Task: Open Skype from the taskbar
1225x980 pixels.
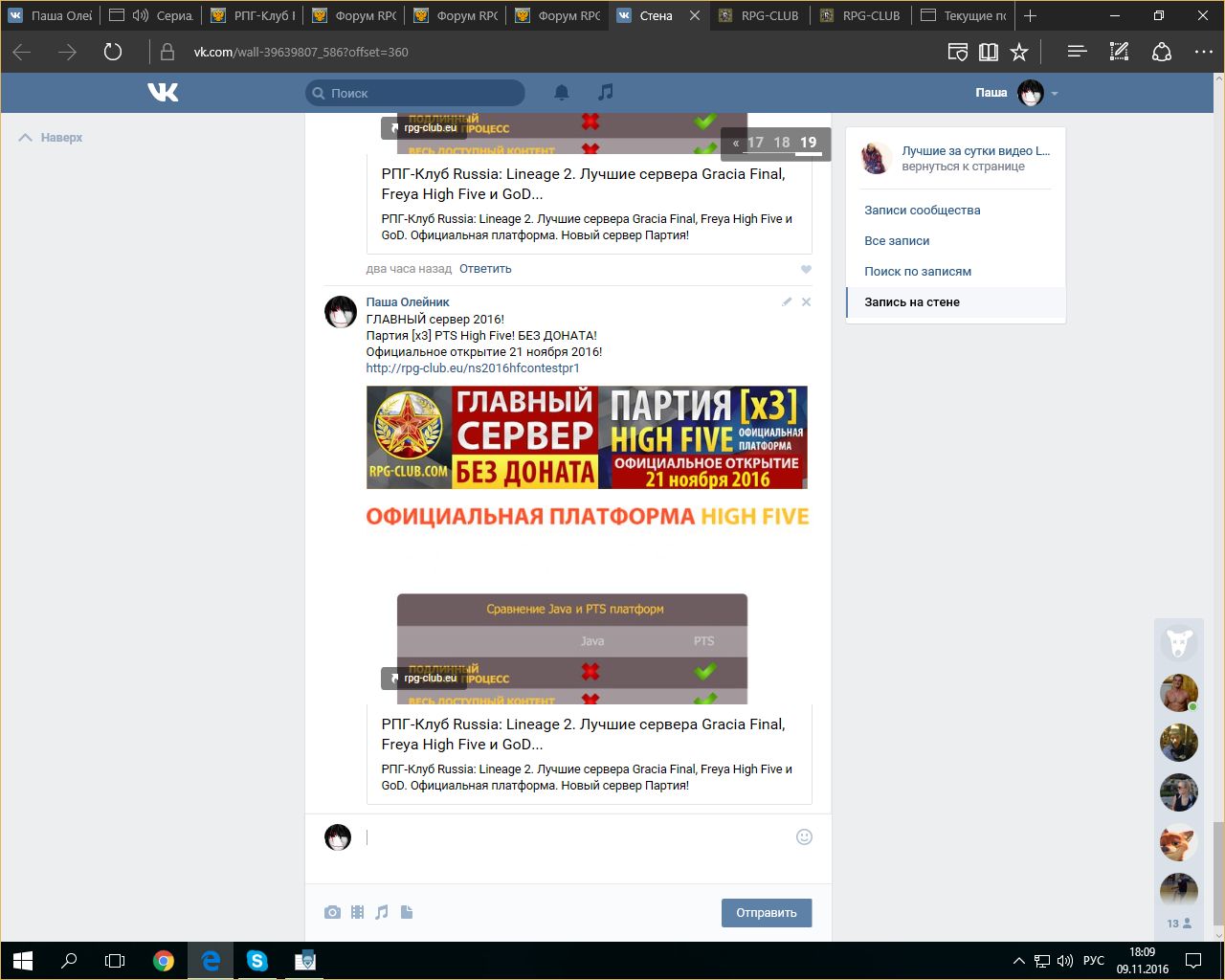Action: pyautogui.click(x=257, y=960)
